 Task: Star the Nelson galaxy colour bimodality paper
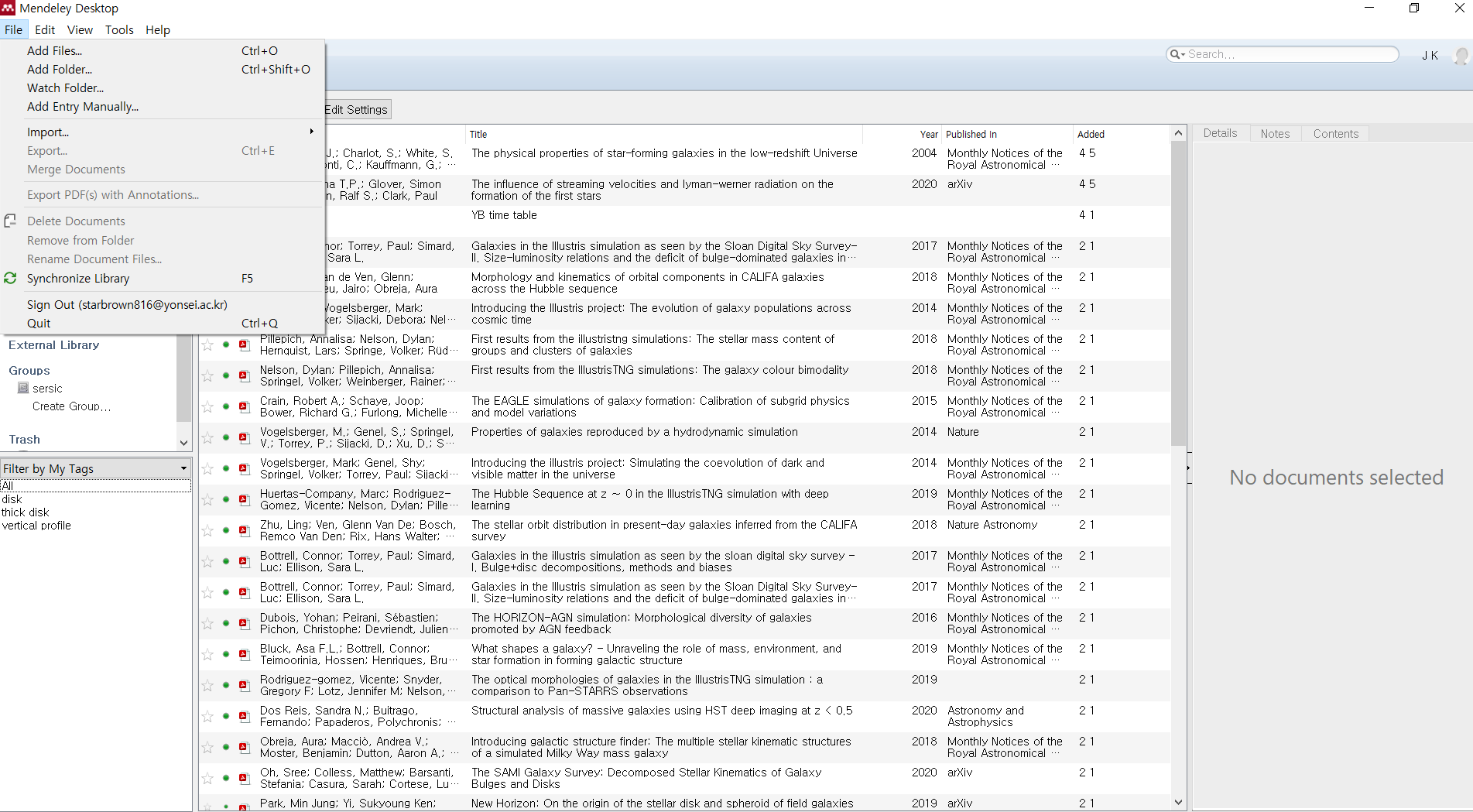[207, 375]
